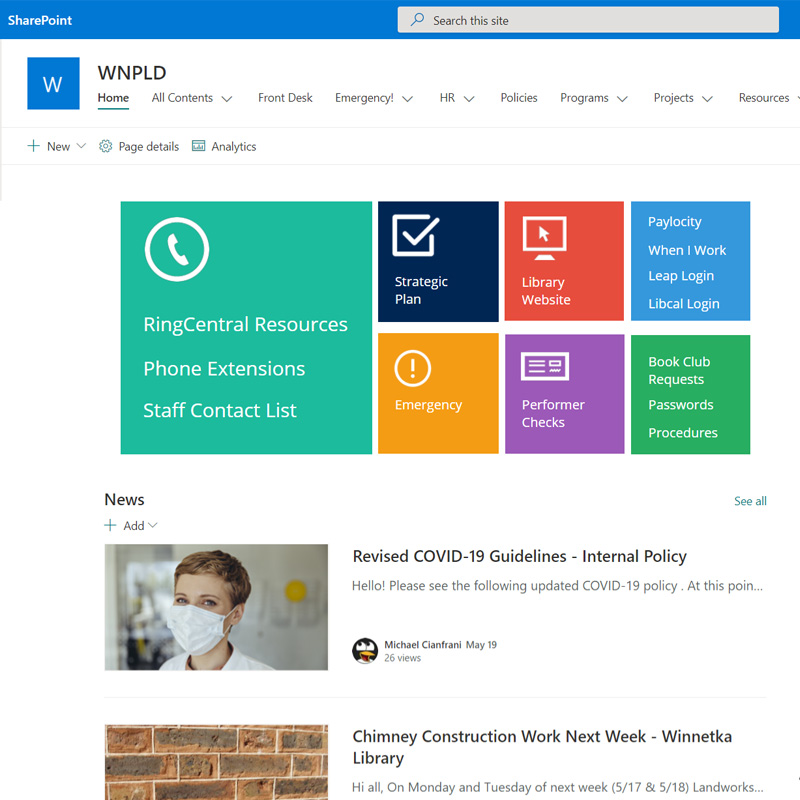Select the Policies navigation item

[x=519, y=98]
